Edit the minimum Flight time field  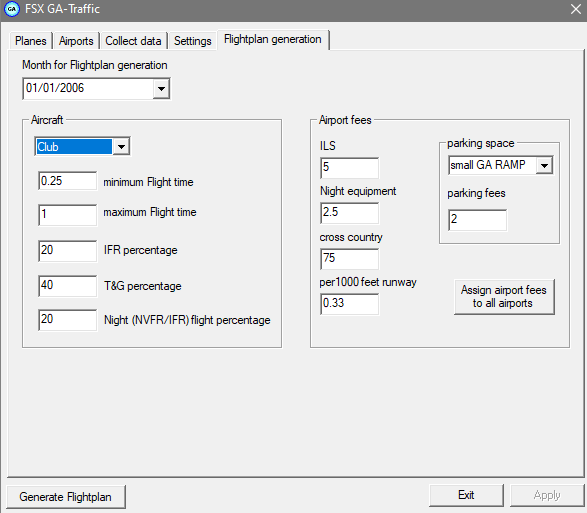[x=68, y=181]
